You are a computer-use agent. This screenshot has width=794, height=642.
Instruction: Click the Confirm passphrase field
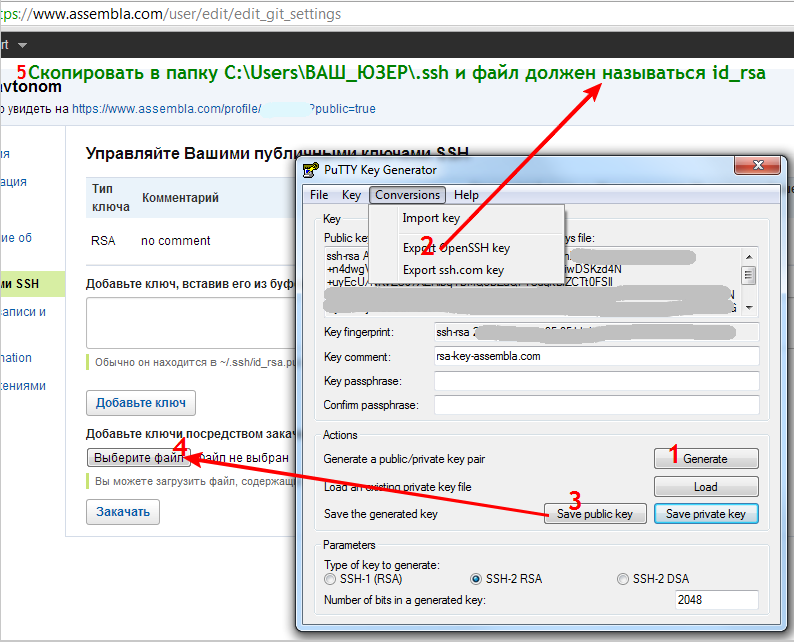(x=597, y=405)
